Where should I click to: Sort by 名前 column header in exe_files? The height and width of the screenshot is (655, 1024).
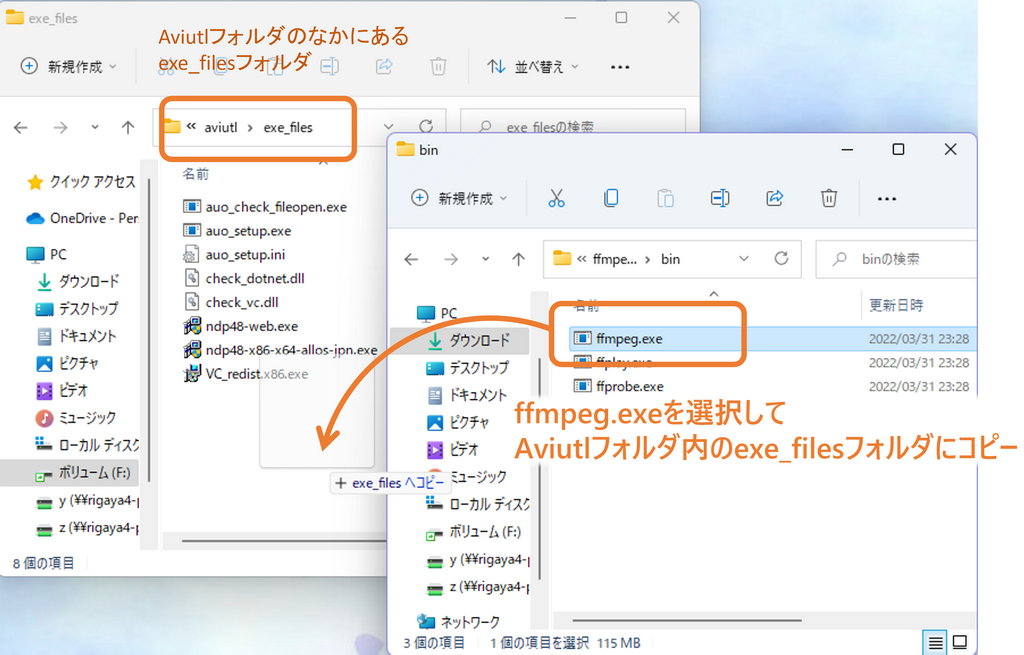tap(196, 174)
